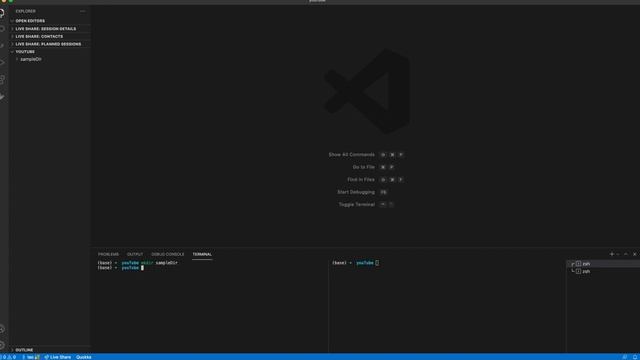Expand the sampleDir folder

tap(50, 59)
